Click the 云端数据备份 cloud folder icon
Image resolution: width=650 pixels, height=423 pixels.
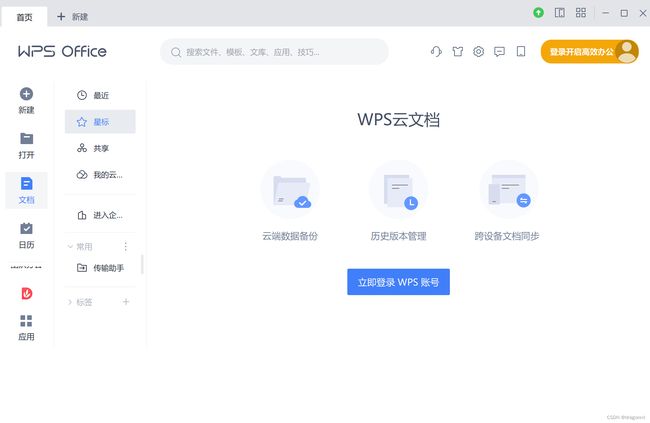point(290,190)
